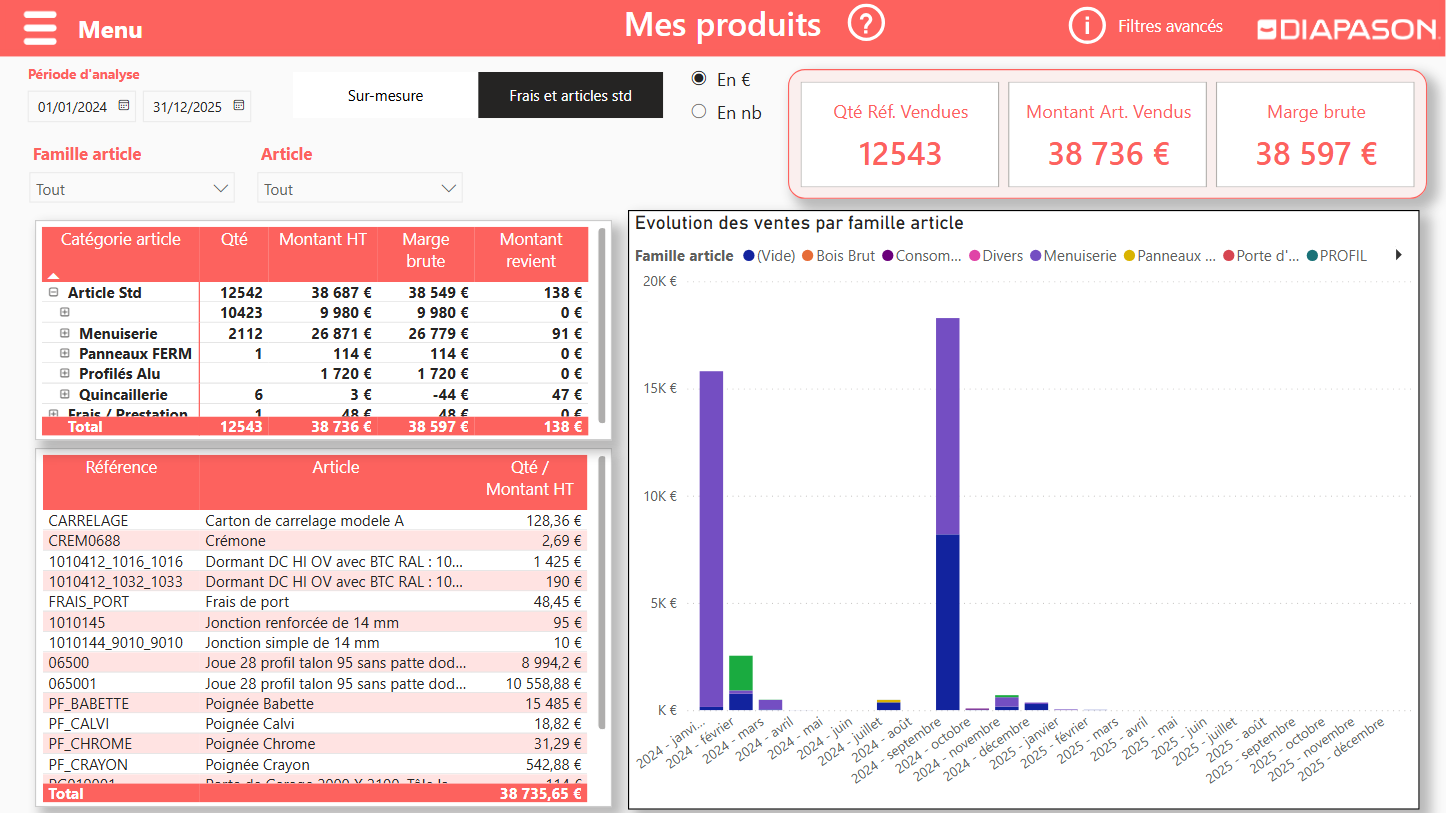Viewport: 1446px width, 813px height.
Task: Select the 'En nb' radio option
Action: click(x=700, y=112)
